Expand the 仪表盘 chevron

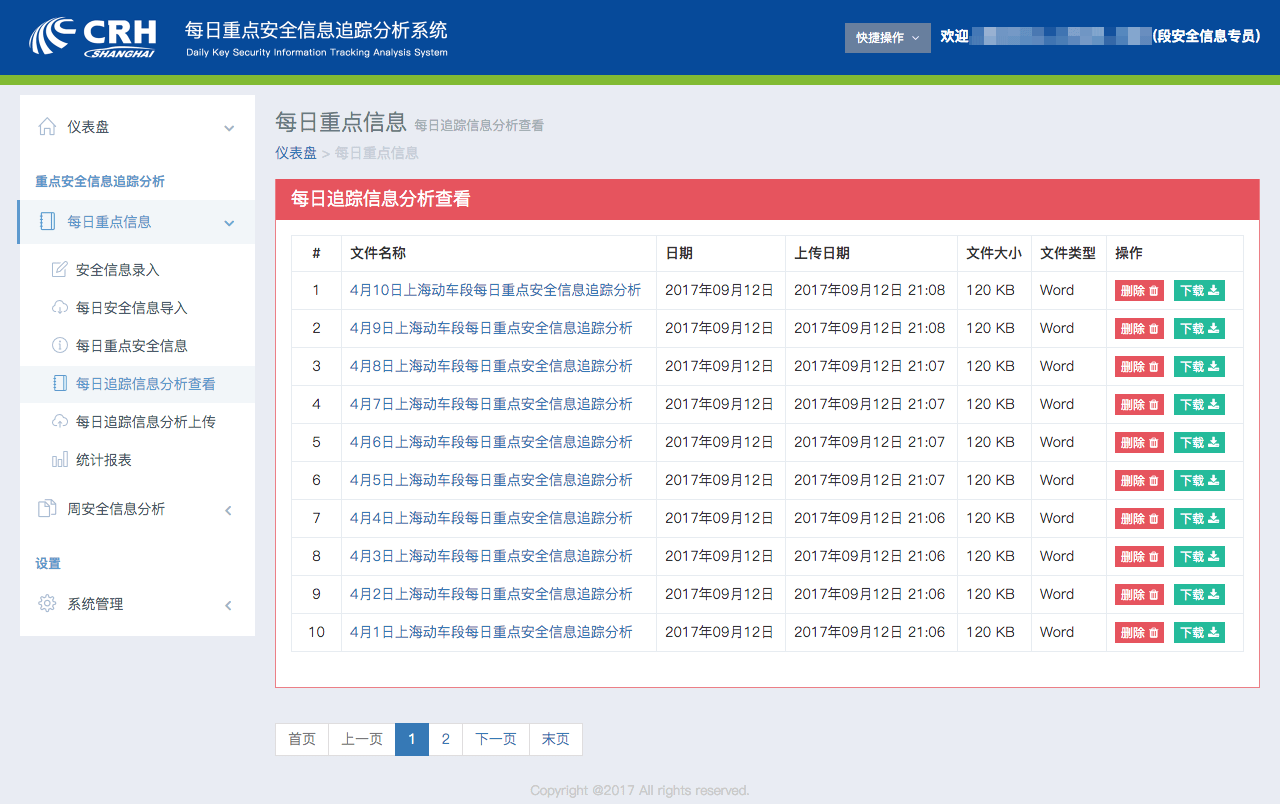click(229, 128)
